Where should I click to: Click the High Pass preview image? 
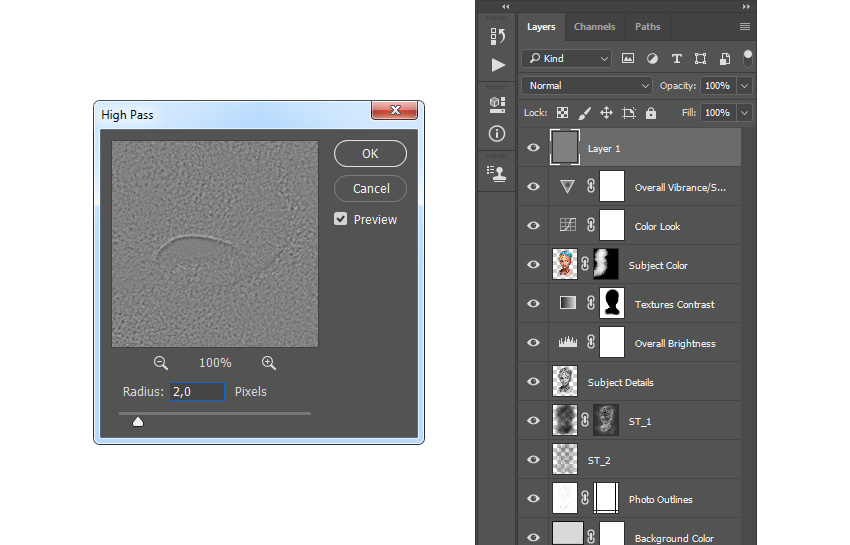(215, 244)
